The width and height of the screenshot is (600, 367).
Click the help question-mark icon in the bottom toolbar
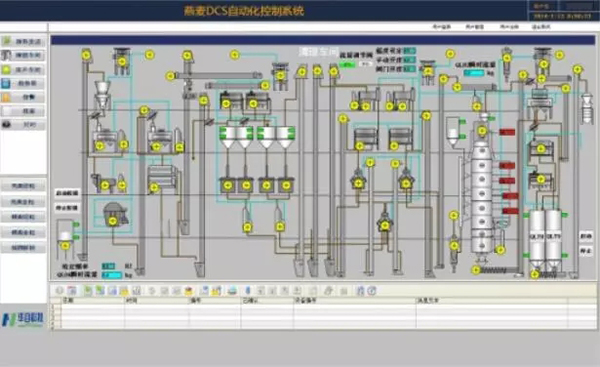[x=372, y=291]
